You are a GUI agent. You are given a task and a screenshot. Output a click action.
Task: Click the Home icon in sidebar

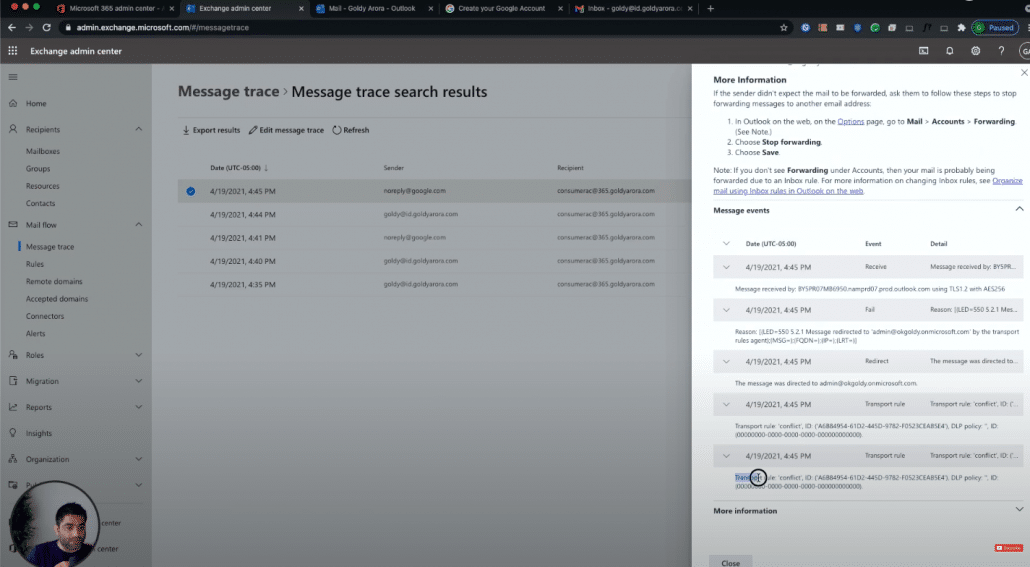click(x=13, y=103)
